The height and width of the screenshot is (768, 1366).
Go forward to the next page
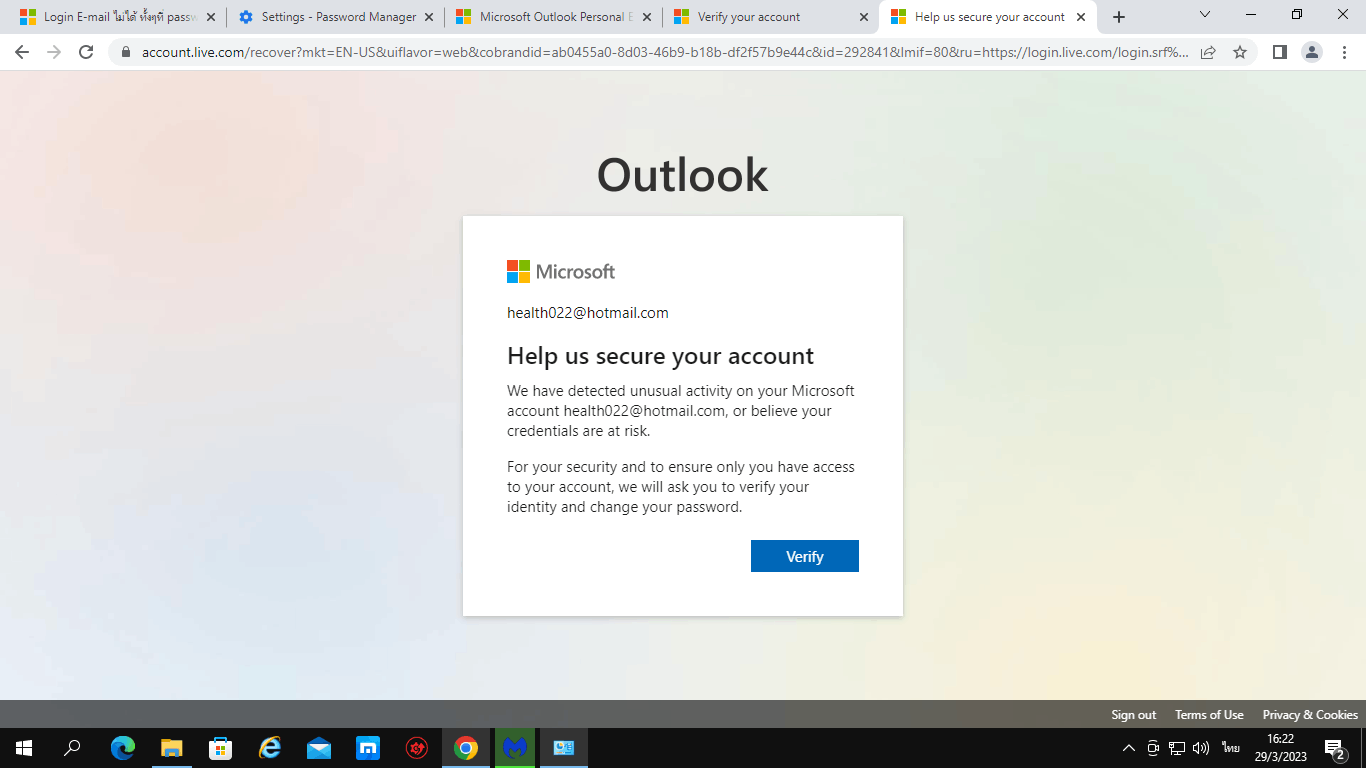point(54,52)
